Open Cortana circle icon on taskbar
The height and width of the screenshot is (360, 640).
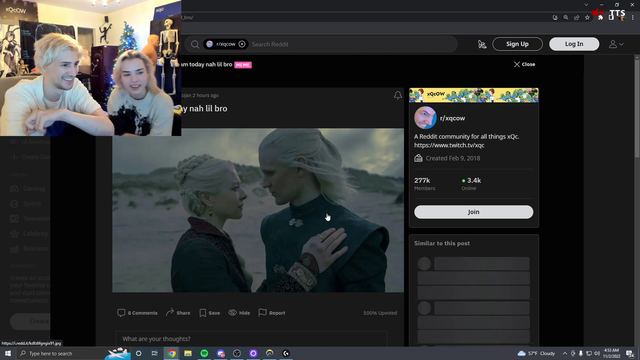click(x=139, y=353)
